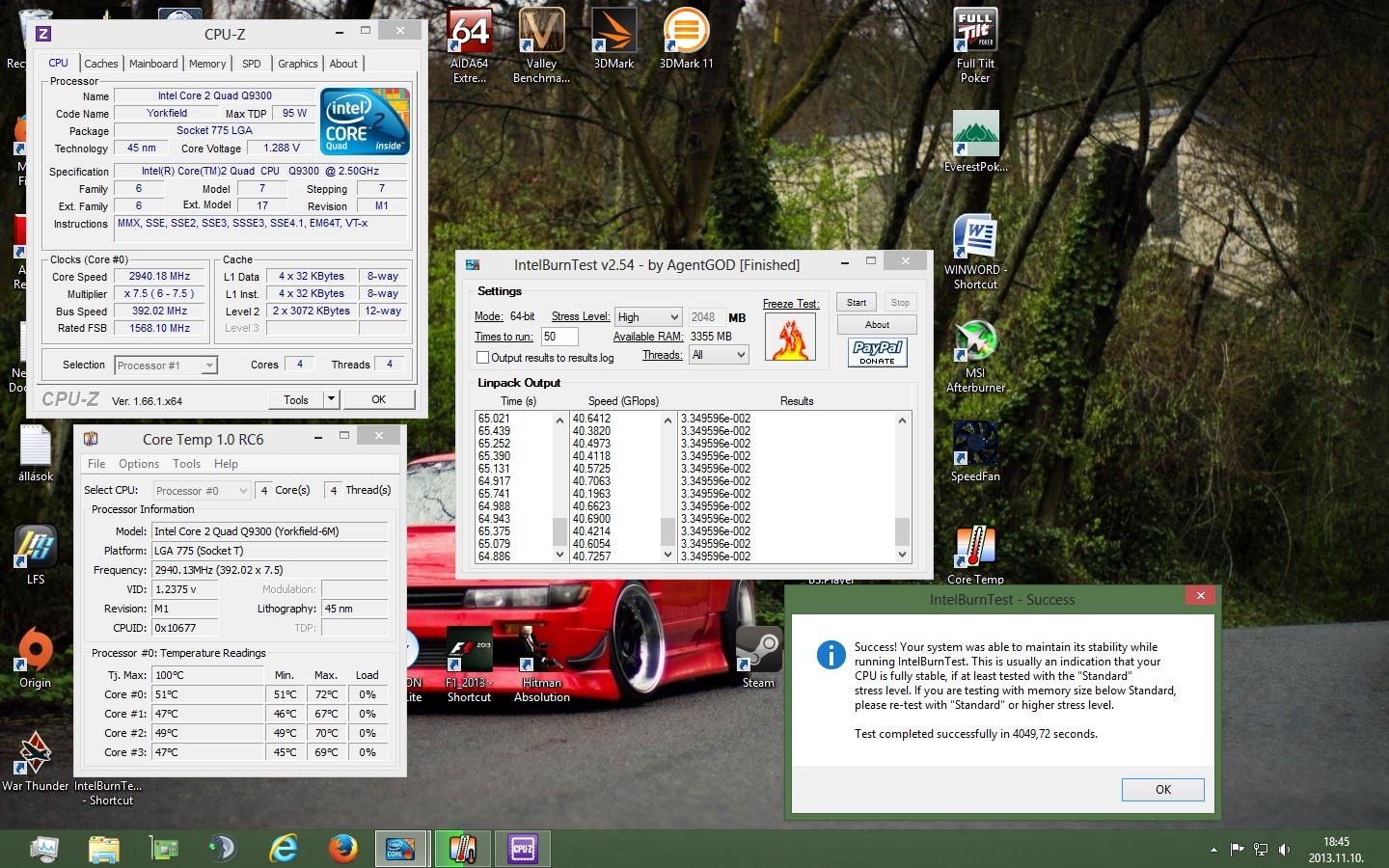
Task: Click the Time (s) column scrollbar
Action: point(559,487)
